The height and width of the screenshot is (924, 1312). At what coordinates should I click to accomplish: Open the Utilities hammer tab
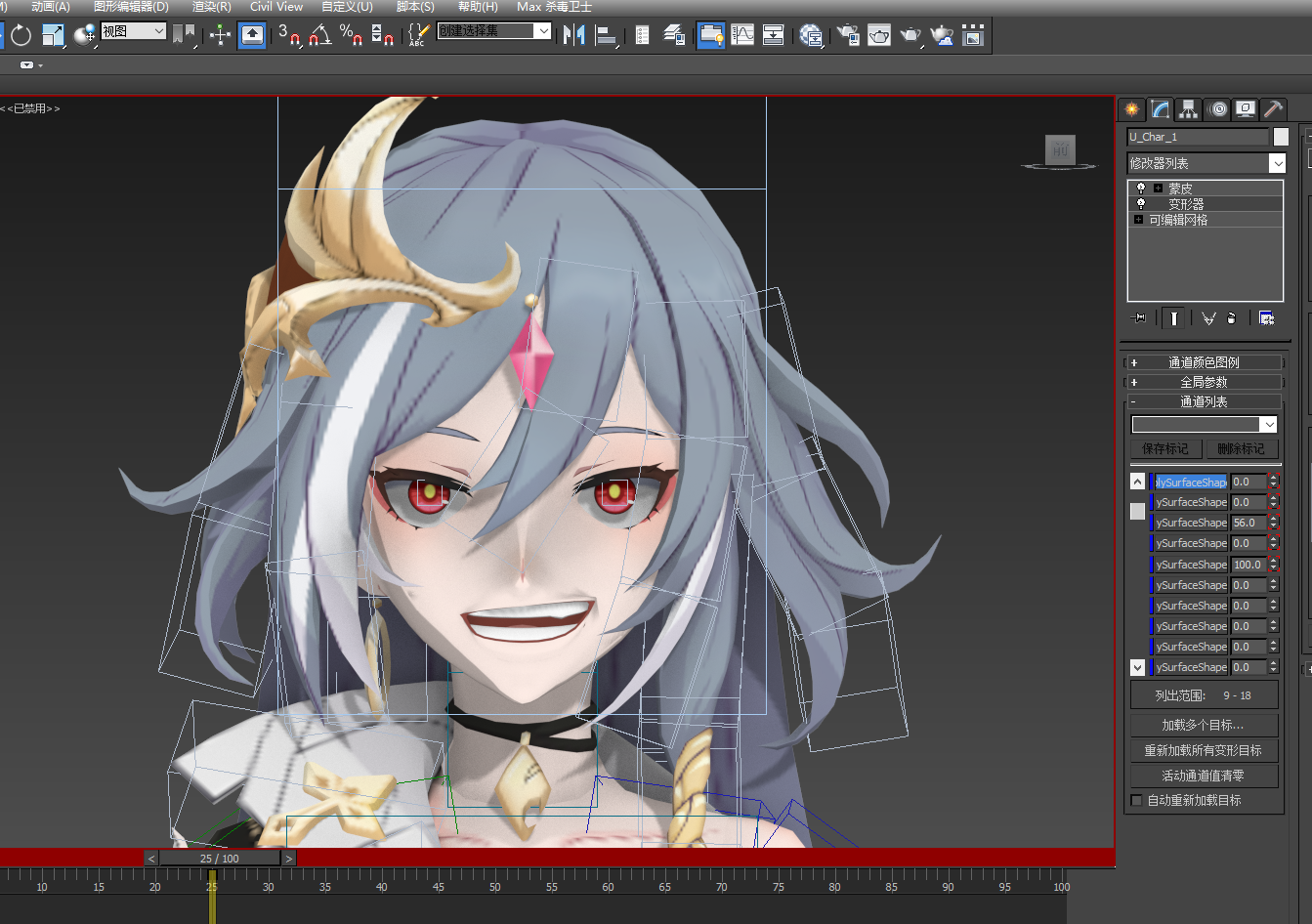[x=1273, y=109]
